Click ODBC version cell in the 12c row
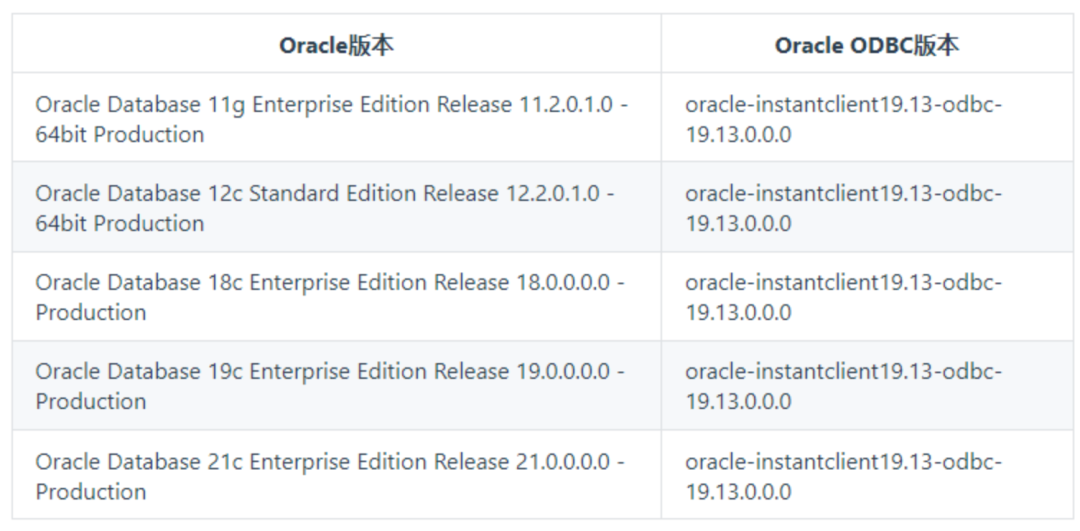The image size is (1080, 531). click(x=866, y=208)
